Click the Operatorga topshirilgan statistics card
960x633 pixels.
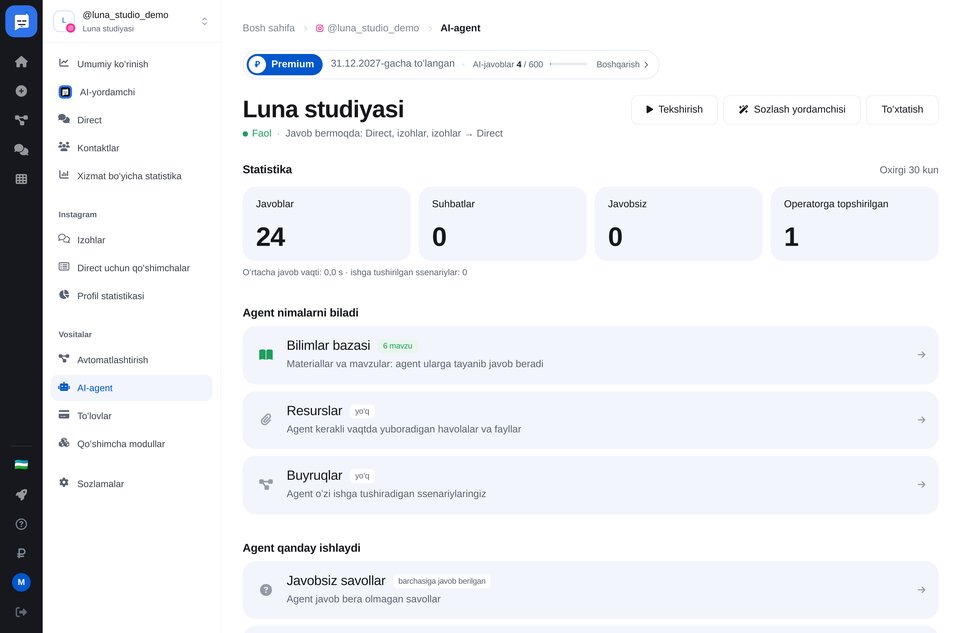click(x=854, y=224)
